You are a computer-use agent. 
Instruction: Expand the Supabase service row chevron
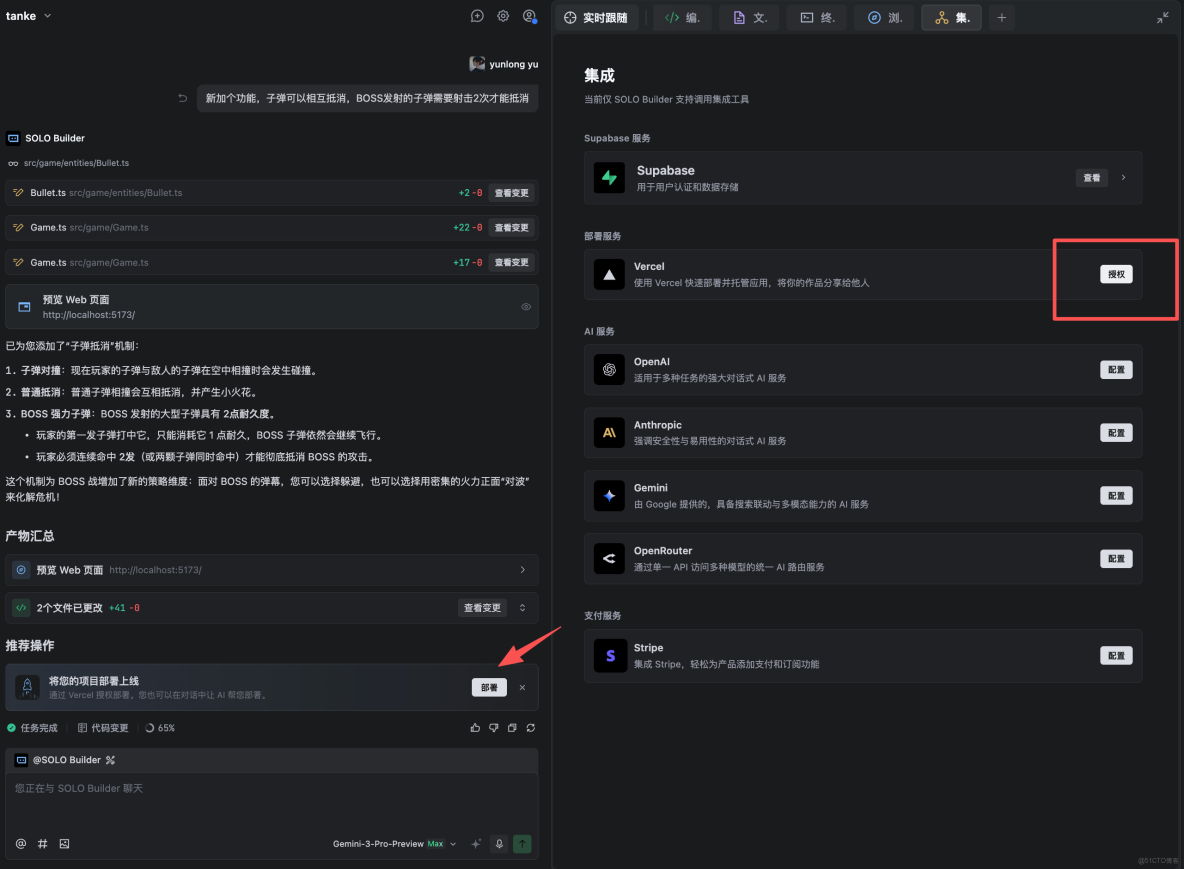pos(1125,177)
